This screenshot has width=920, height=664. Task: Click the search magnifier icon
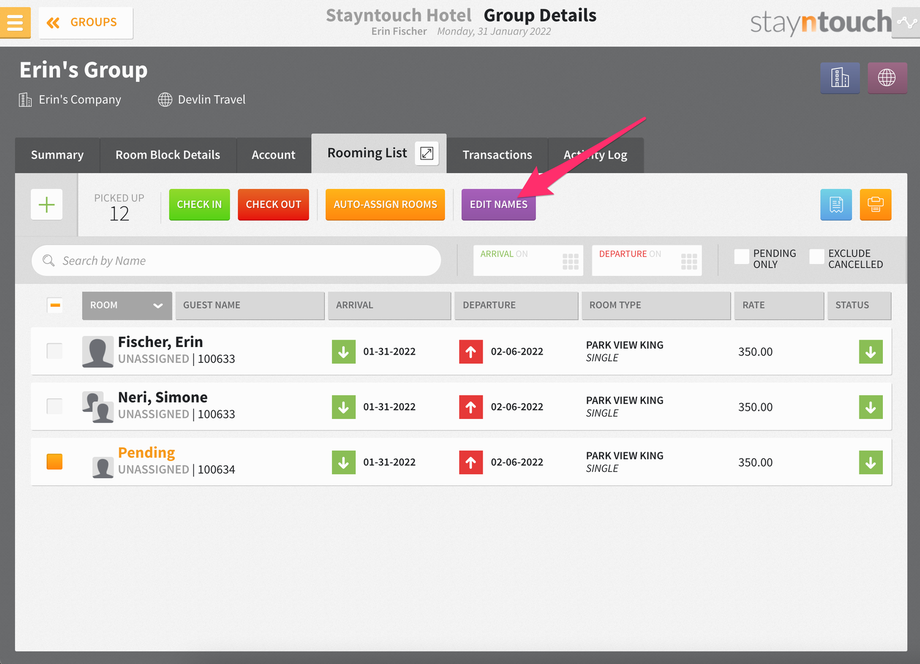click(x=49, y=260)
